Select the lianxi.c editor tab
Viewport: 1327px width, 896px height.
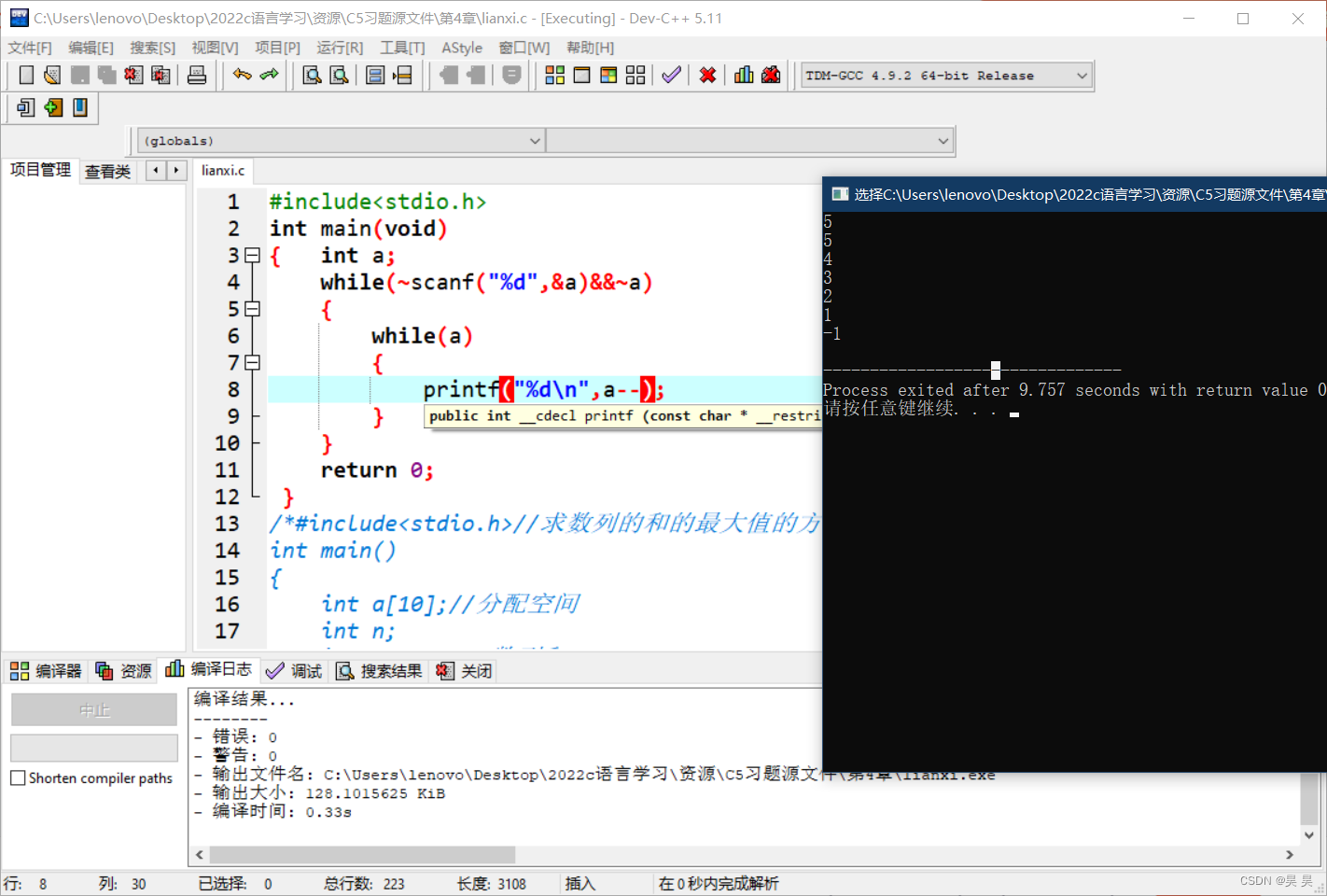223,170
